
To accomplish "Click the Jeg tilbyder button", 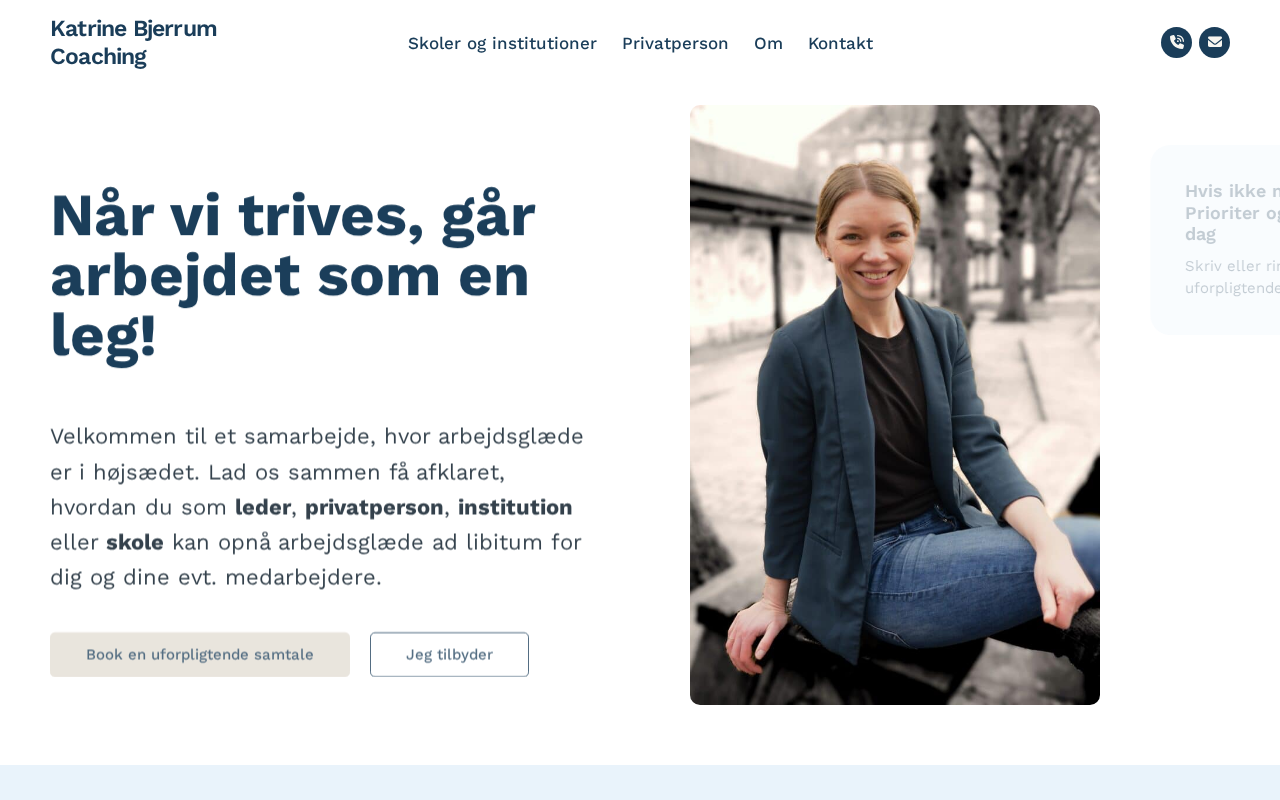I will click(449, 654).
